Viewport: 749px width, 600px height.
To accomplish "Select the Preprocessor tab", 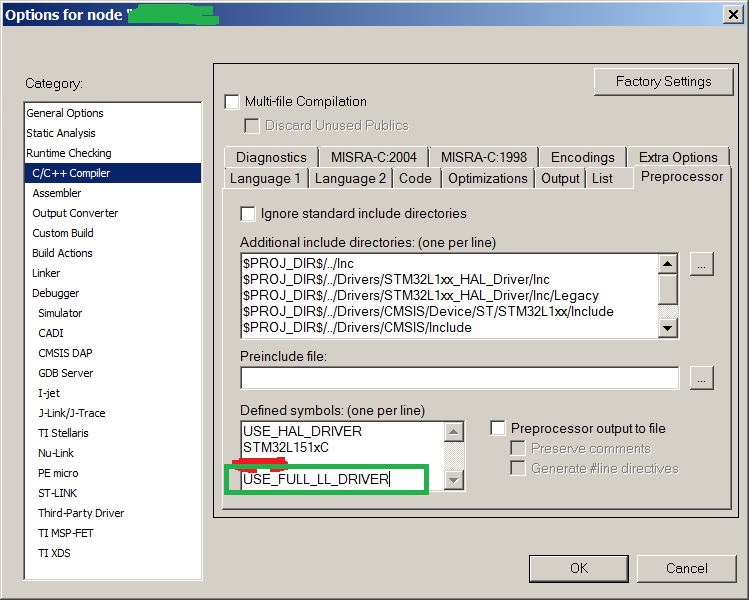I will click(682, 177).
